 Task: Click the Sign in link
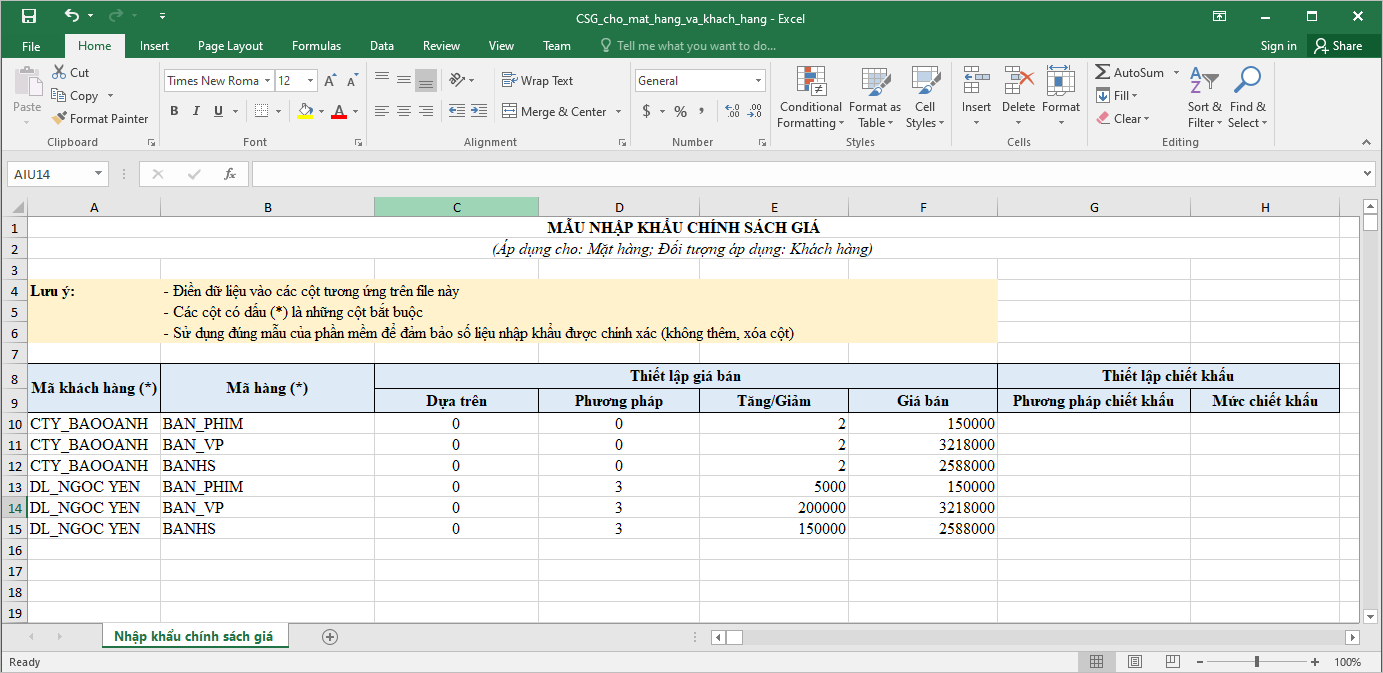click(x=1278, y=46)
